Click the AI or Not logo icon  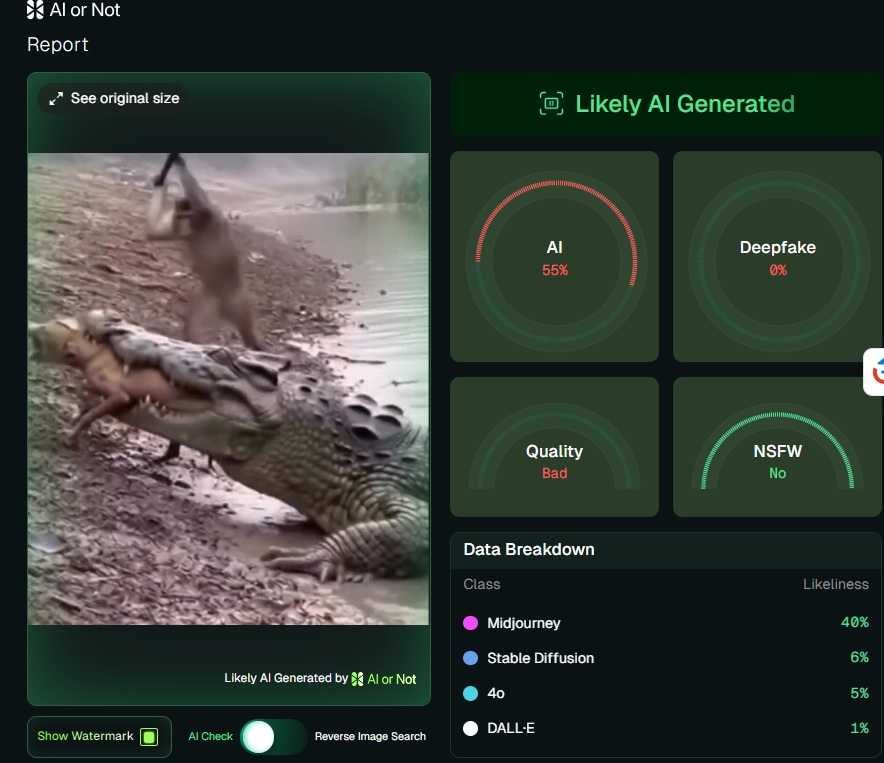(35, 11)
